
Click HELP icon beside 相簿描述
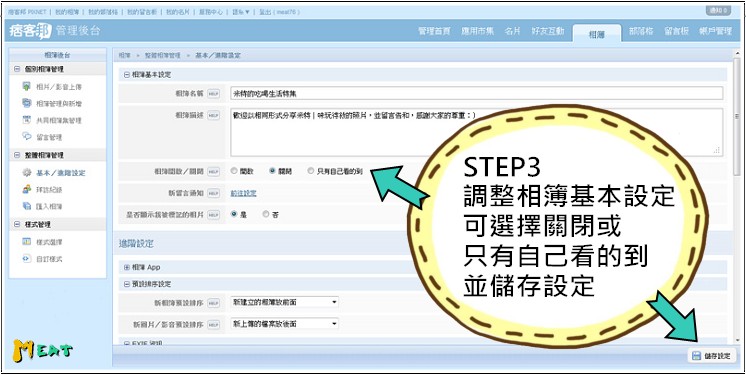(214, 115)
